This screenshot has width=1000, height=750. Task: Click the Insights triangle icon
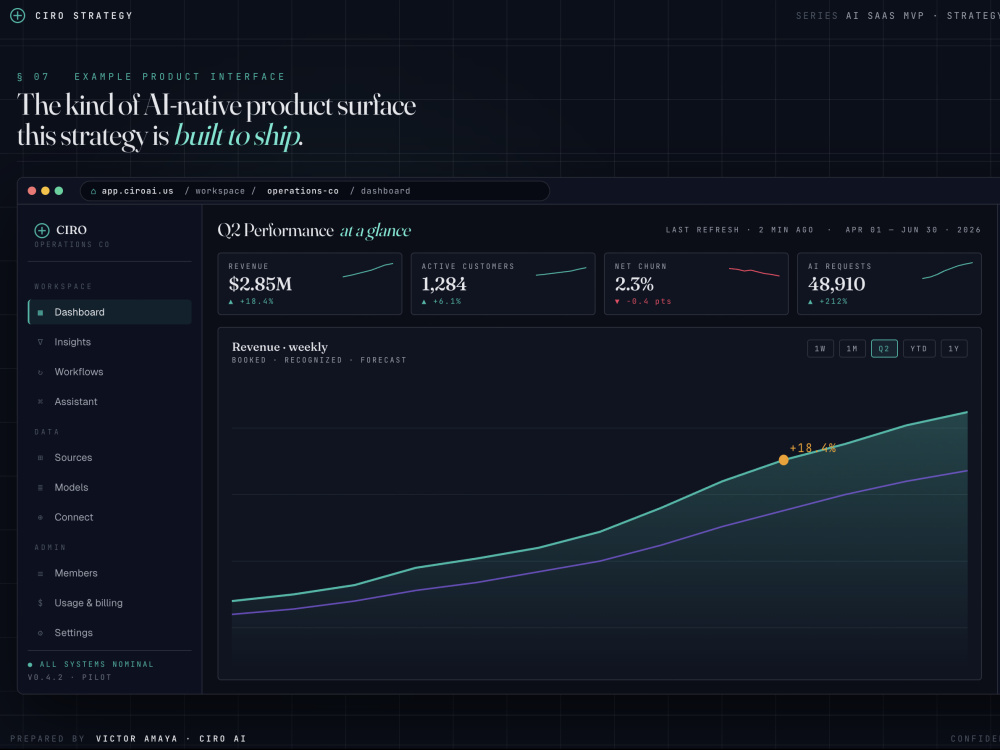click(x=40, y=342)
